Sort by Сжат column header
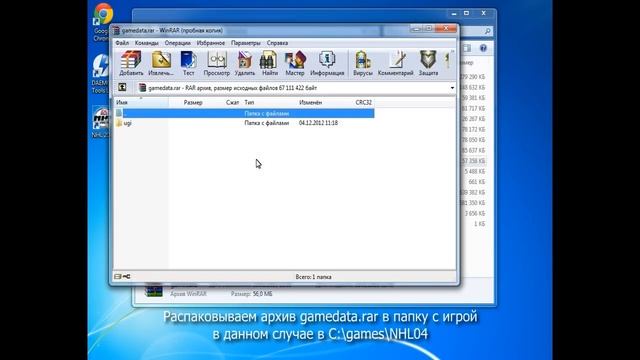The width and height of the screenshot is (640, 360). coord(232,102)
